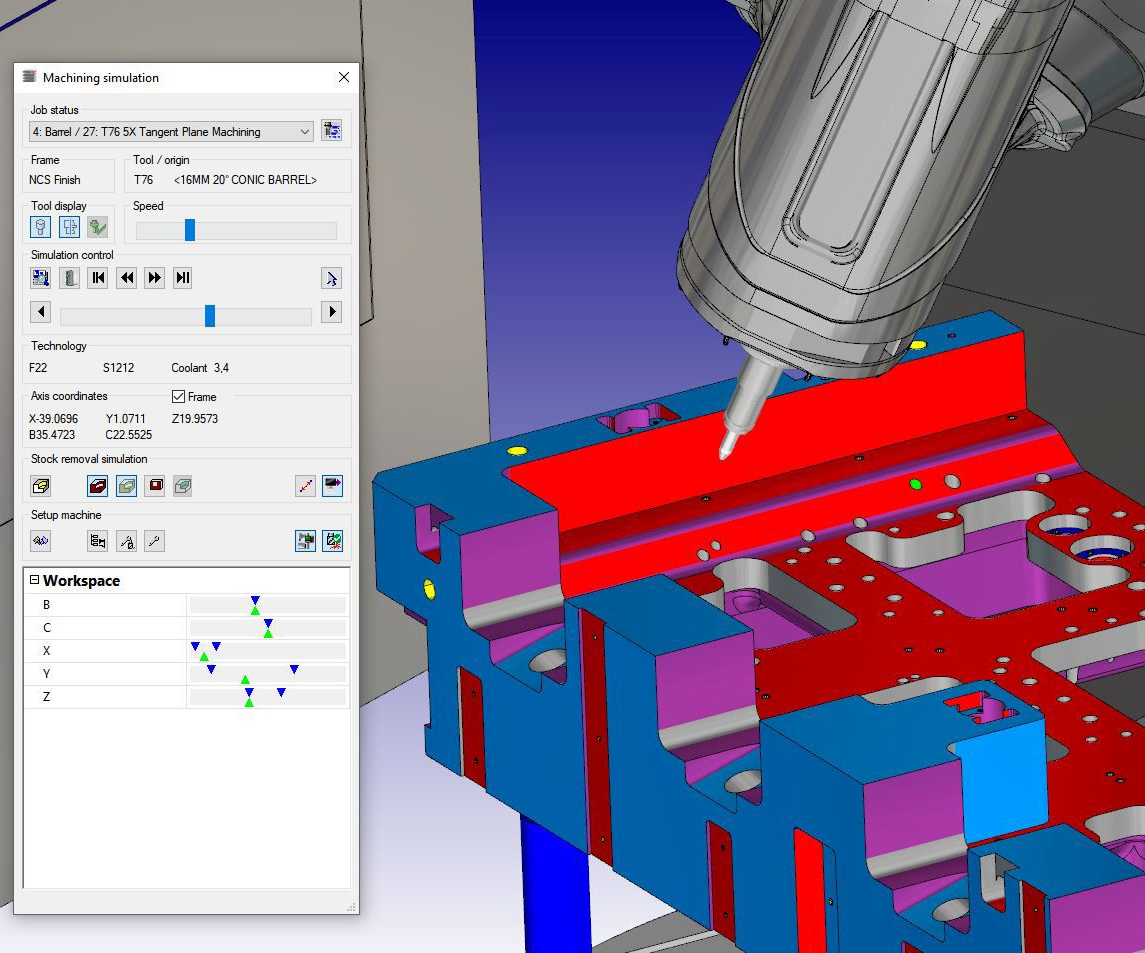
Task: Click the tool-lock Setup machine icon
Action: coord(126,541)
